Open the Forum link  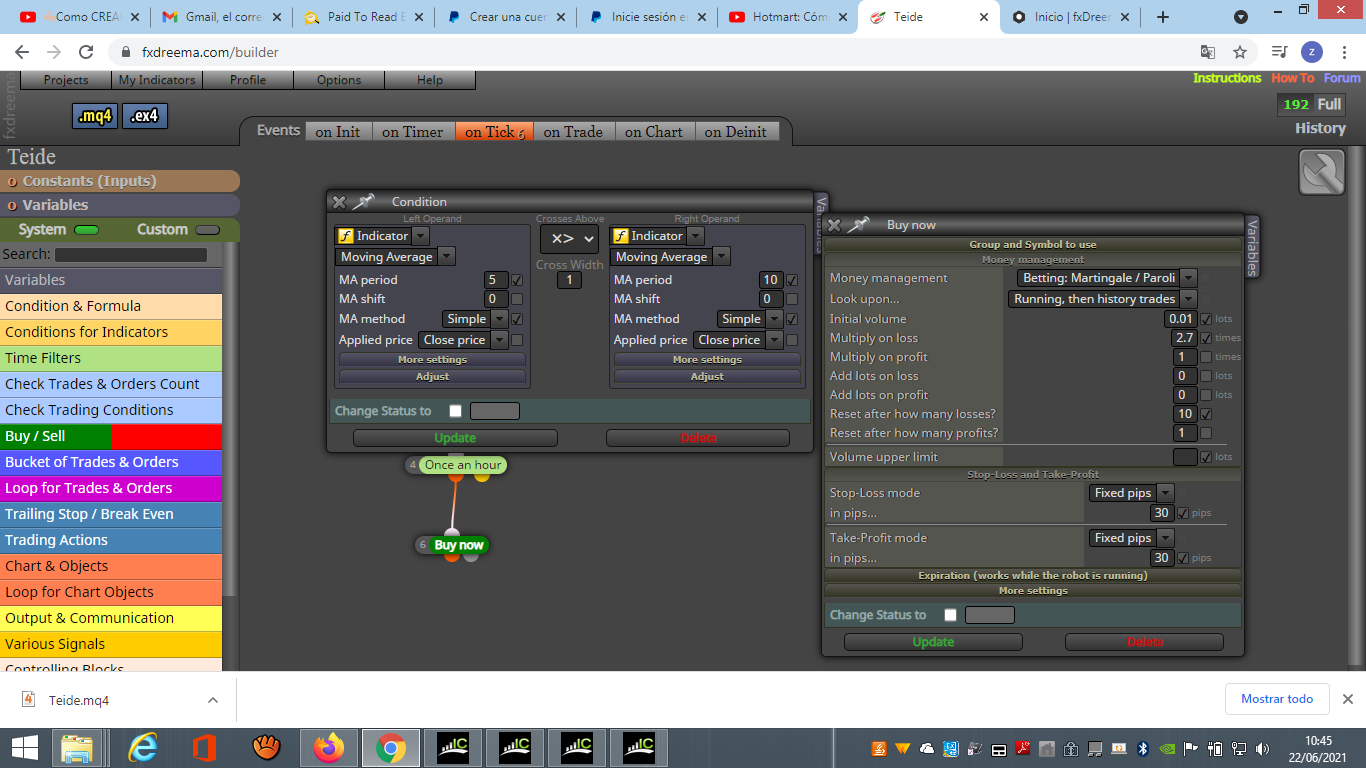[x=1342, y=78]
